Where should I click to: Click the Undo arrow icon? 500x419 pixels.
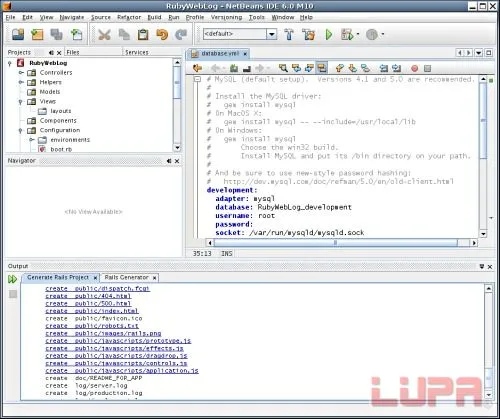coord(162,34)
